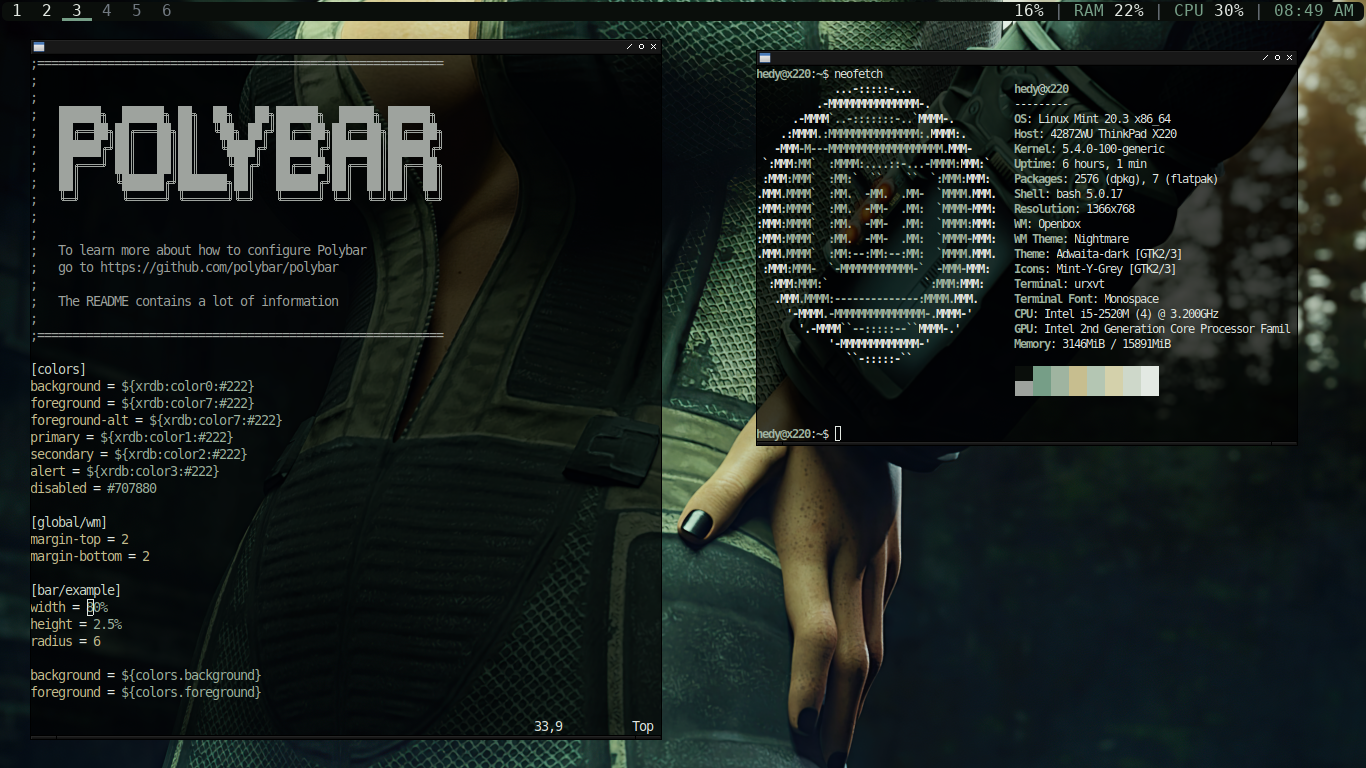Click the 'Memory: 3146MiB / 15891MiB' line

tap(1092, 344)
